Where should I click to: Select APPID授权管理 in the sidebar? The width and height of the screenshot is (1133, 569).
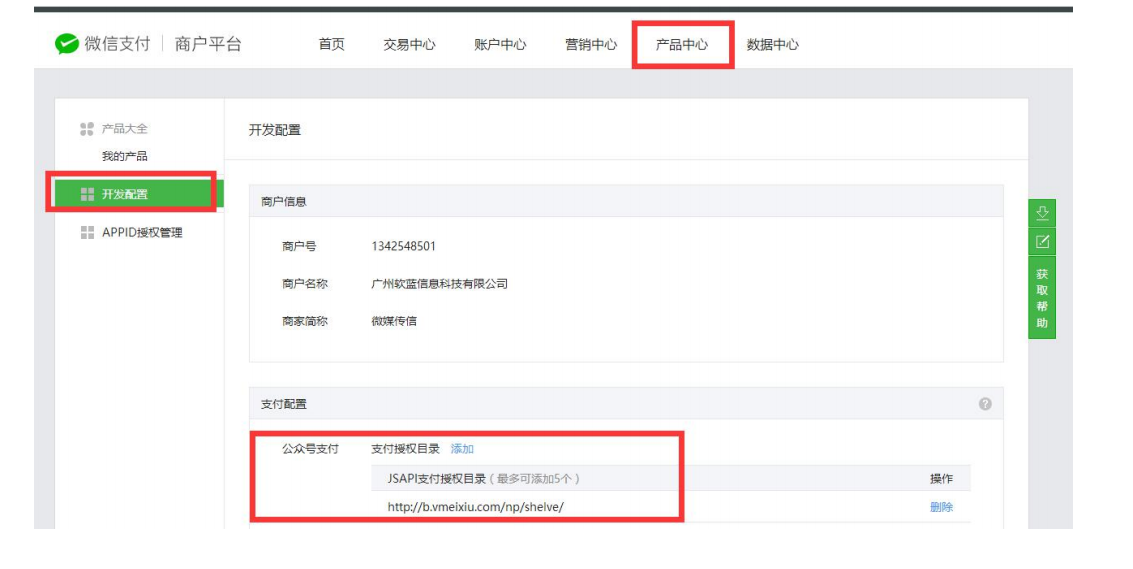(142, 233)
